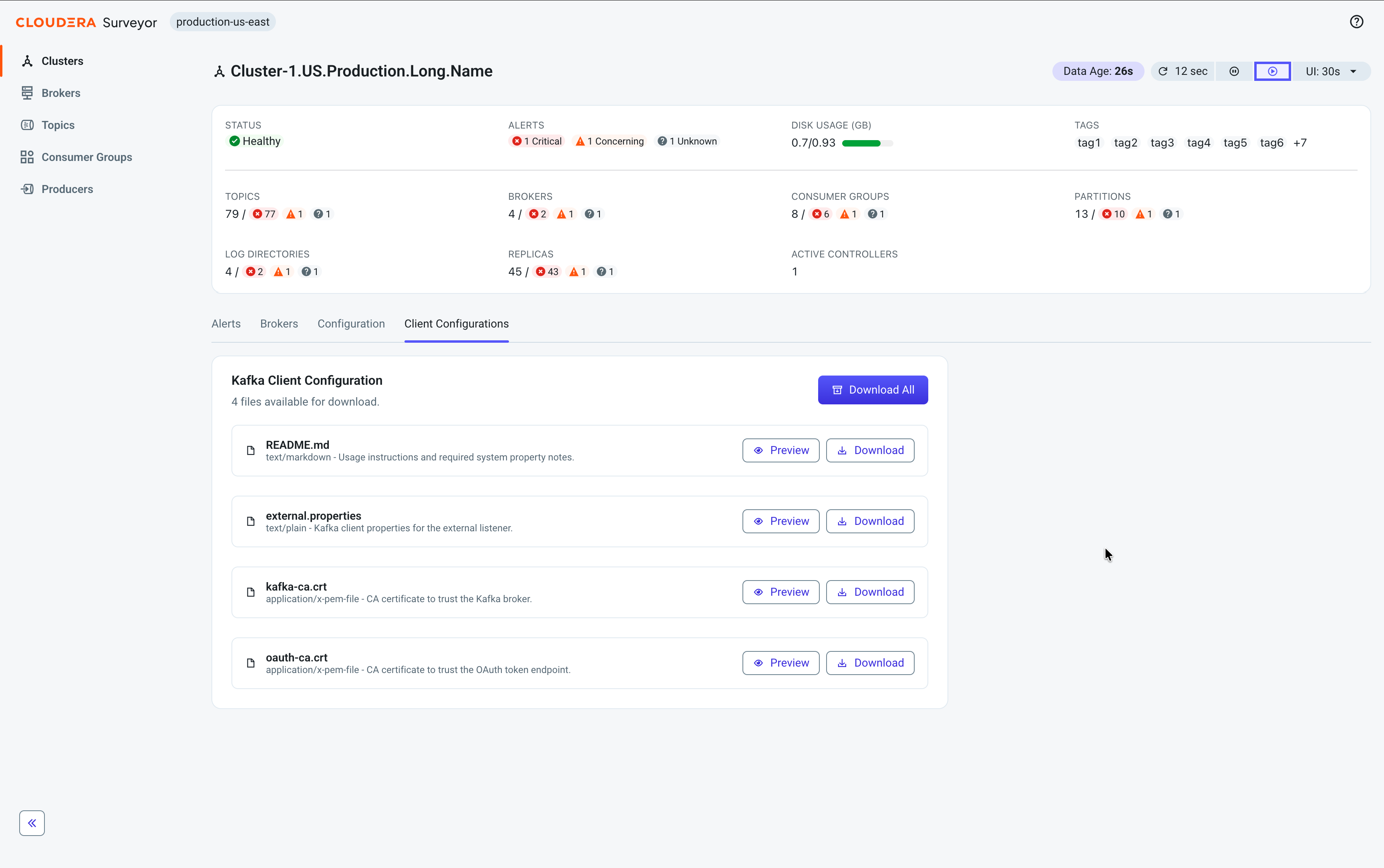Open the production-us-east environment selector
1384x868 pixels.
[x=223, y=22]
